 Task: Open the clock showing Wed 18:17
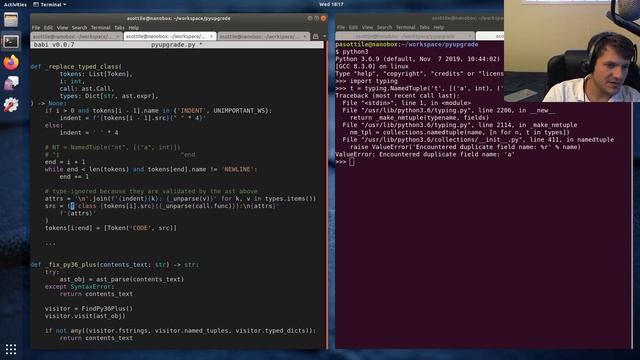(x=331, y=4)
